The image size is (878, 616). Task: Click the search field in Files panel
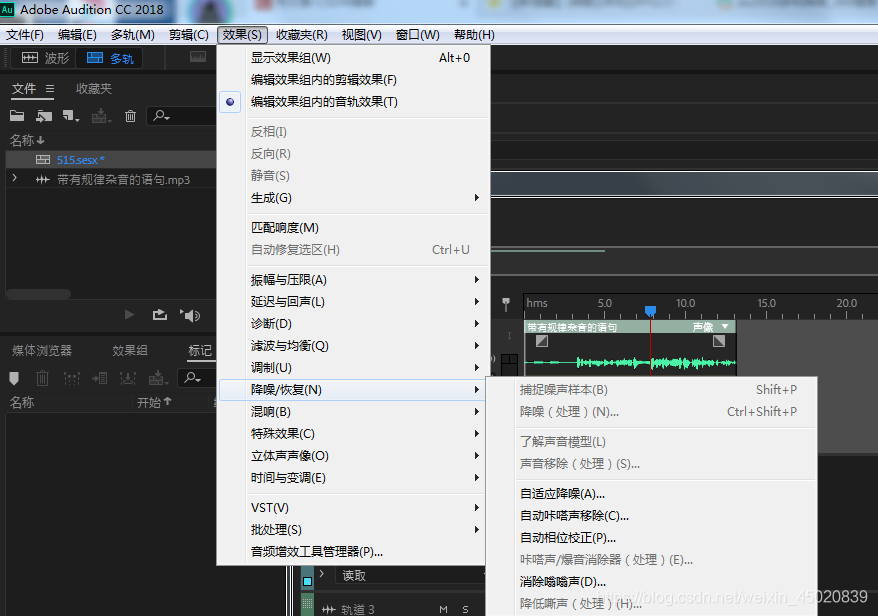[x=181, y=116]
